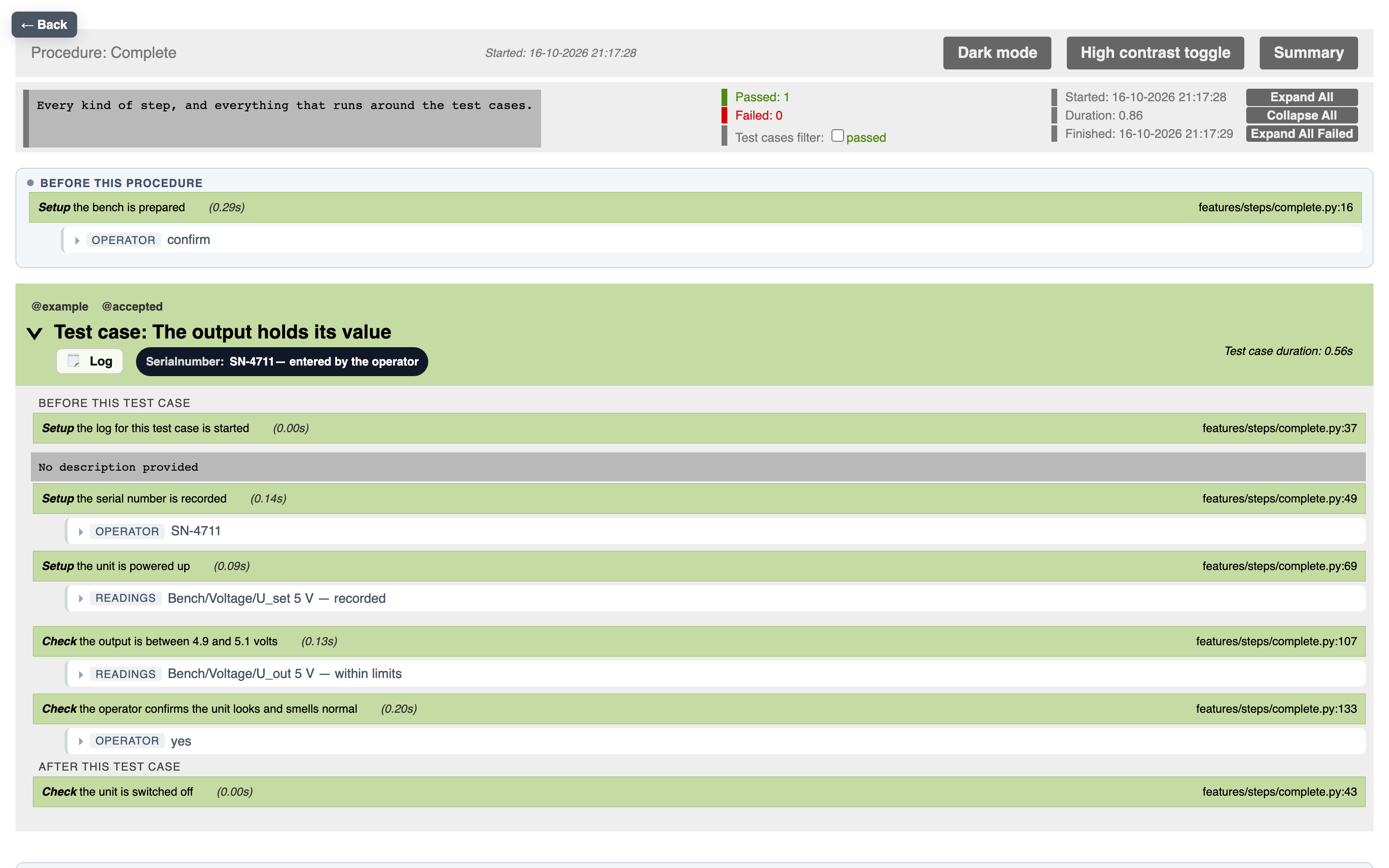Click the Serialnumber SN-4711 badge
This screenshot has height=868, width=1389.
coord(282,362)
